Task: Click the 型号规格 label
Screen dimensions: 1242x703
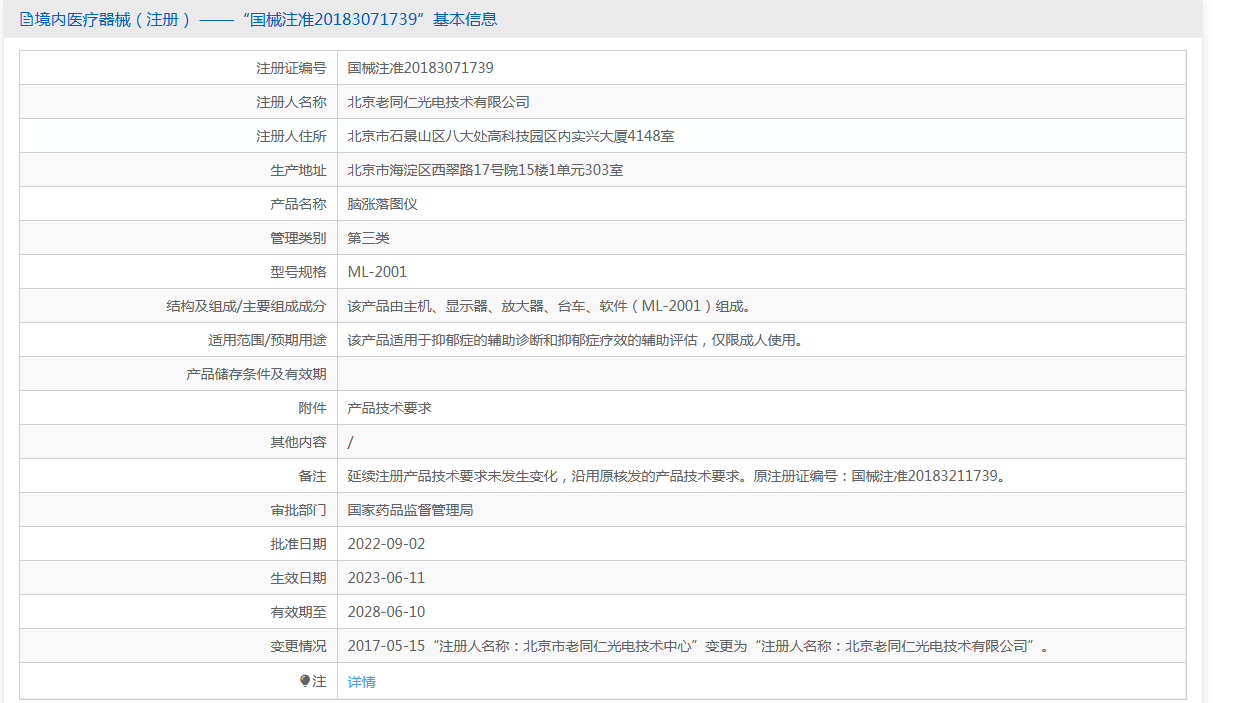Action: pos(298,272)
